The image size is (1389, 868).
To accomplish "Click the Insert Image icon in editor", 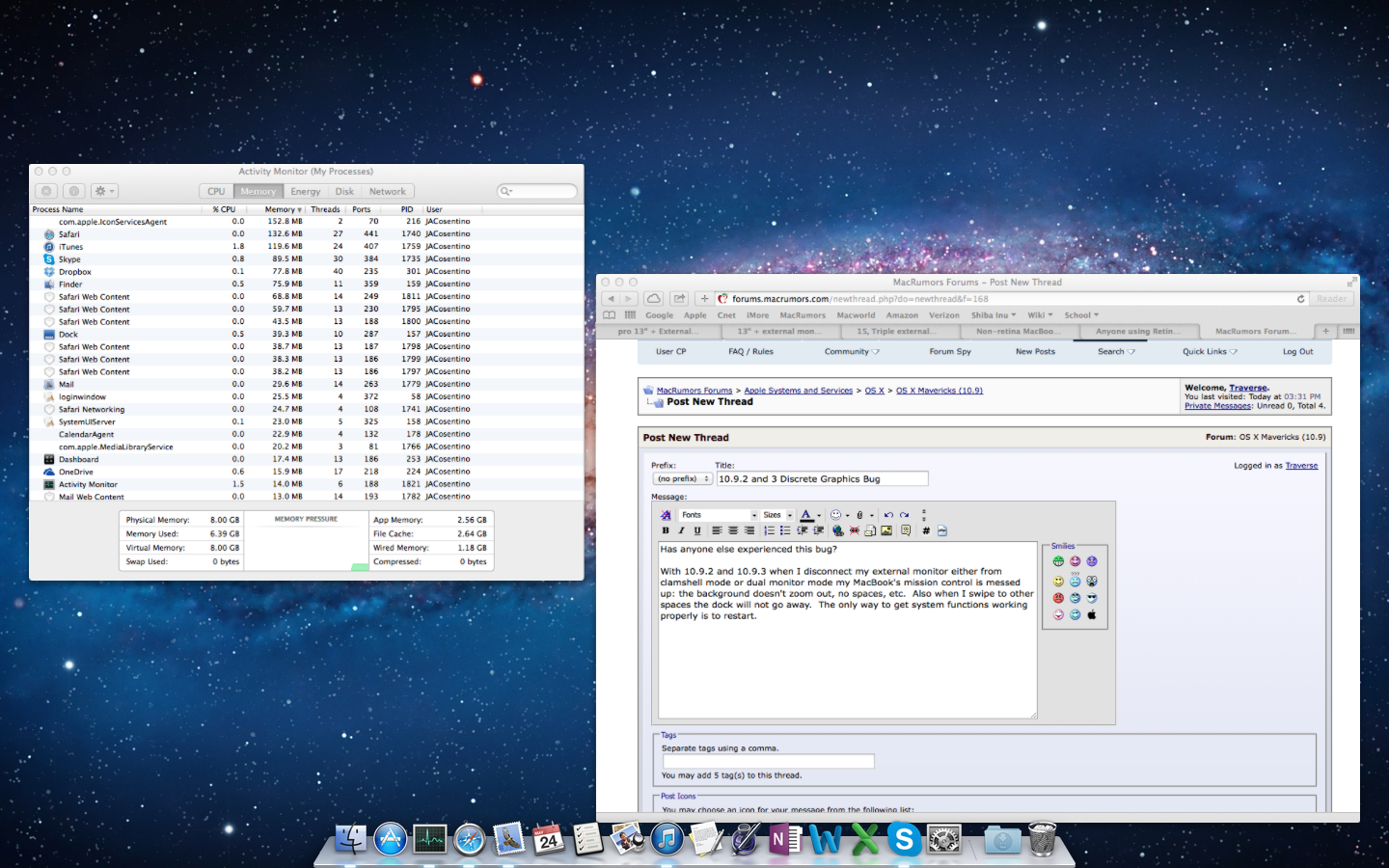I will click(x=886, y=530).
